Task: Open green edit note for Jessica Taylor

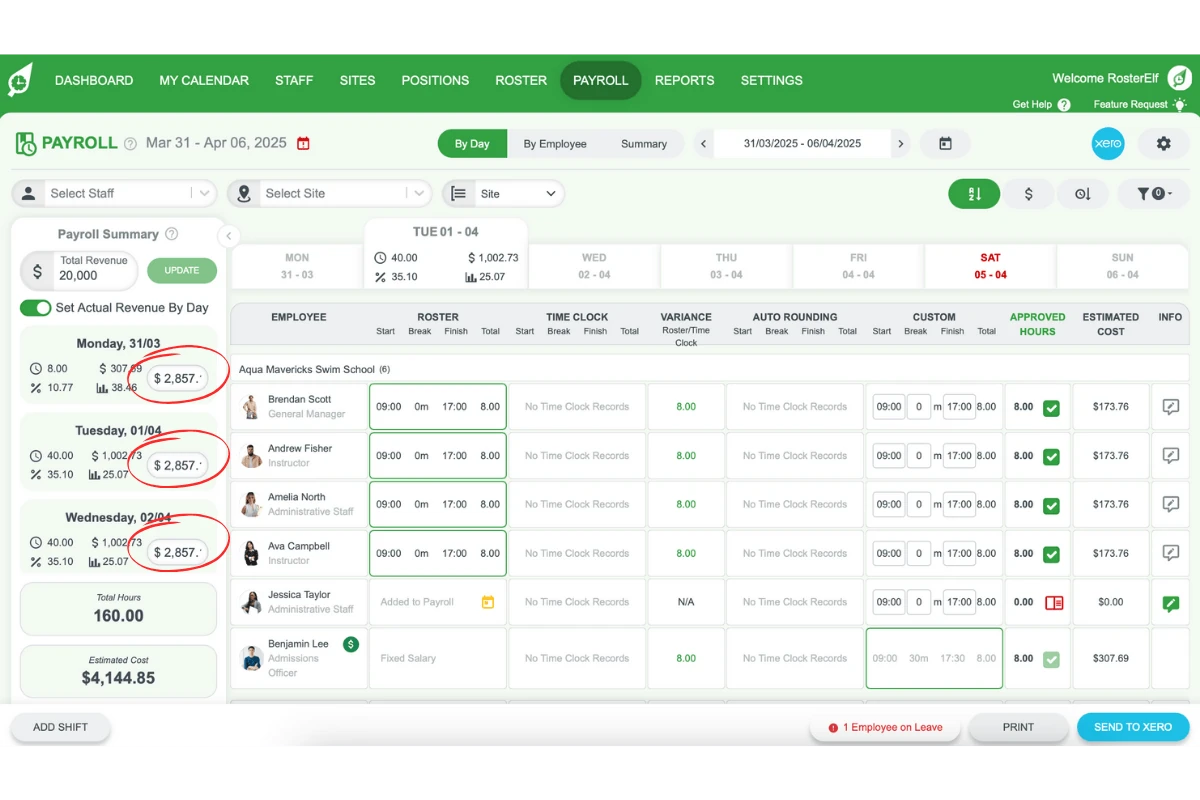Action: tap(1171, 603)
